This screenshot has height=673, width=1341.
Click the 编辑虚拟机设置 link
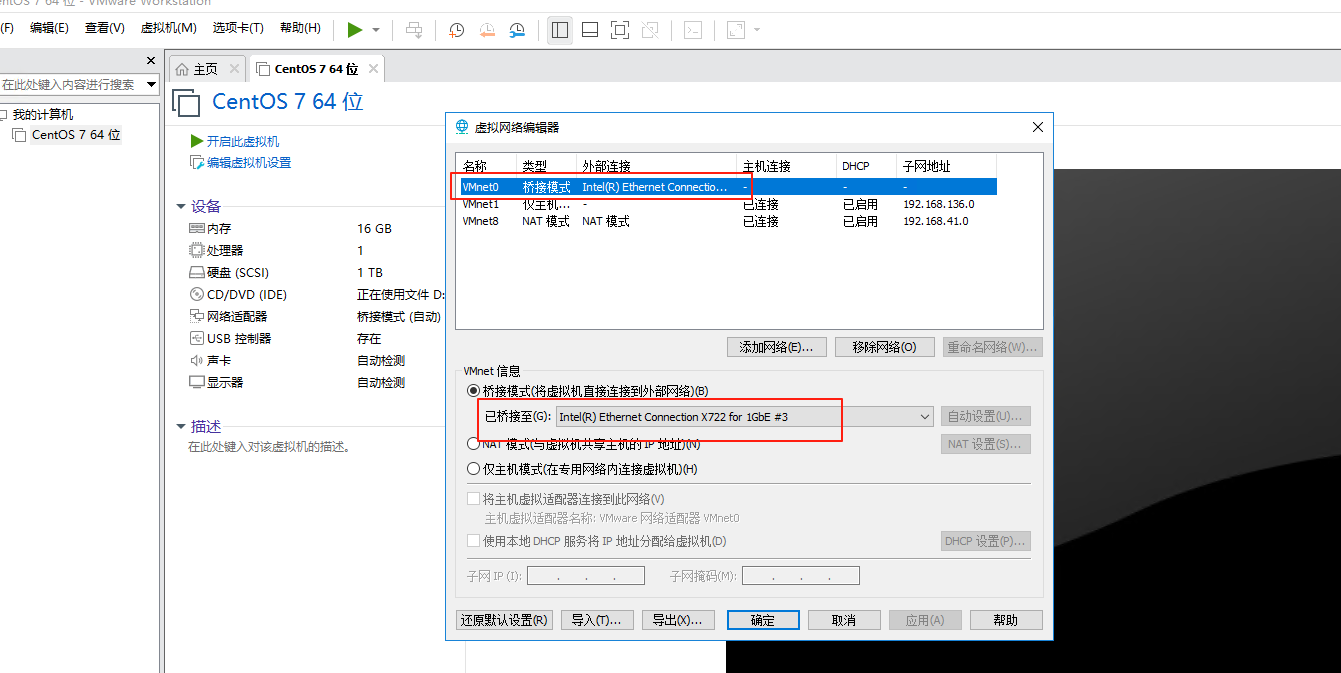pyautogui.click(x=249, y=163)
